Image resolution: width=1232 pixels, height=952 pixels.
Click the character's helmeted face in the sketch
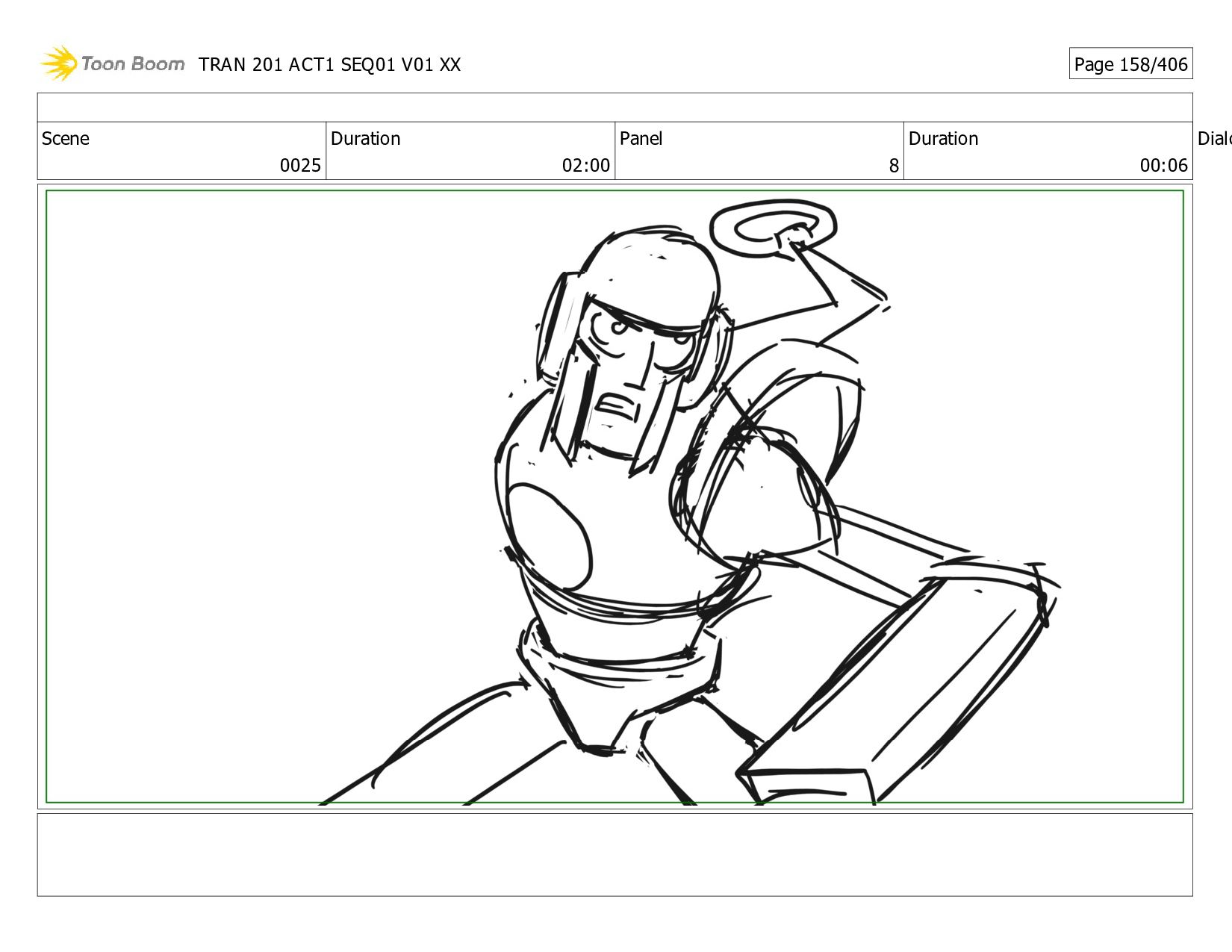tap(635, 366)
